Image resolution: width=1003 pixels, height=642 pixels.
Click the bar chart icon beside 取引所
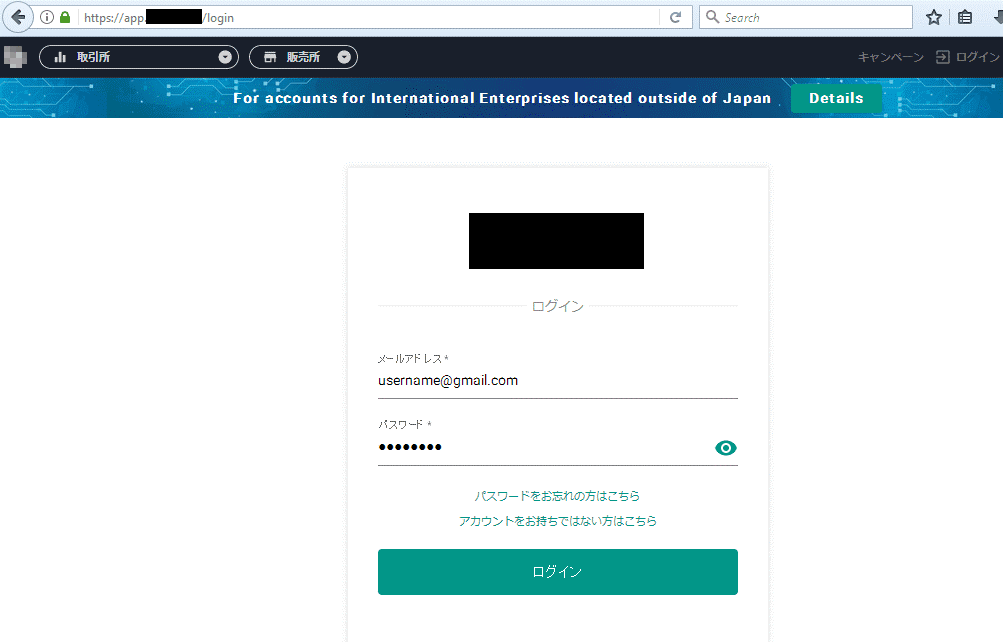click(60, 57)
